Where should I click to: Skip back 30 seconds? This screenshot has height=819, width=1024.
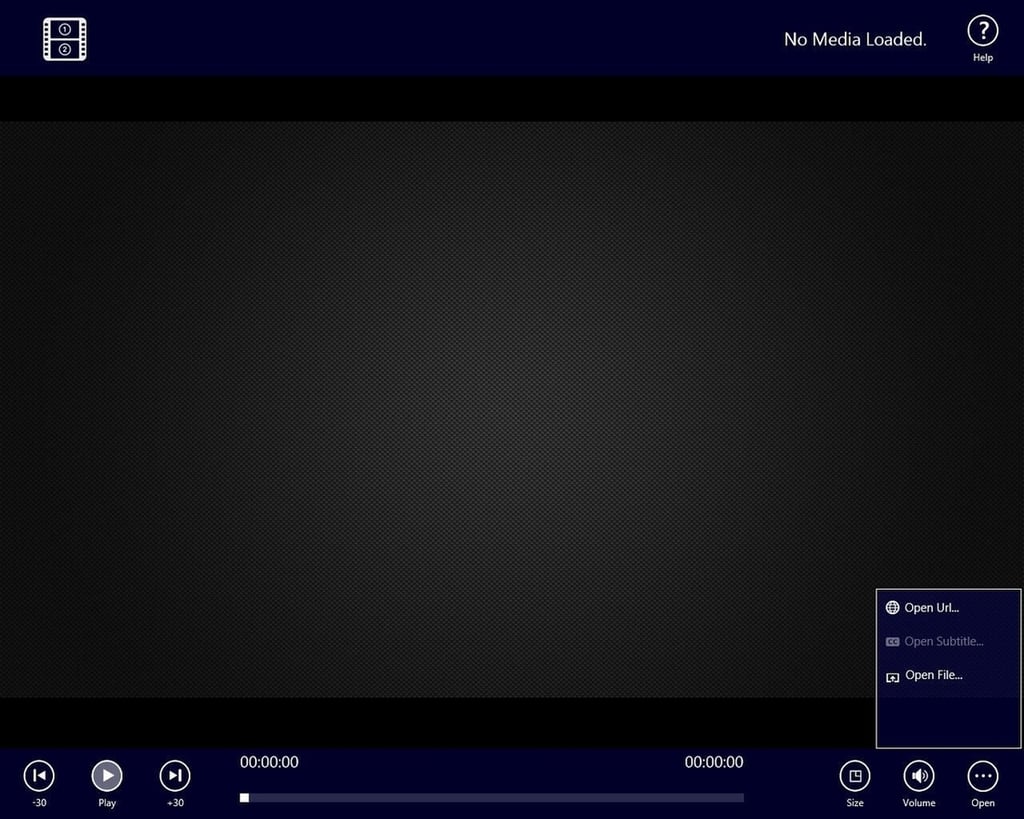pos(39,775)
